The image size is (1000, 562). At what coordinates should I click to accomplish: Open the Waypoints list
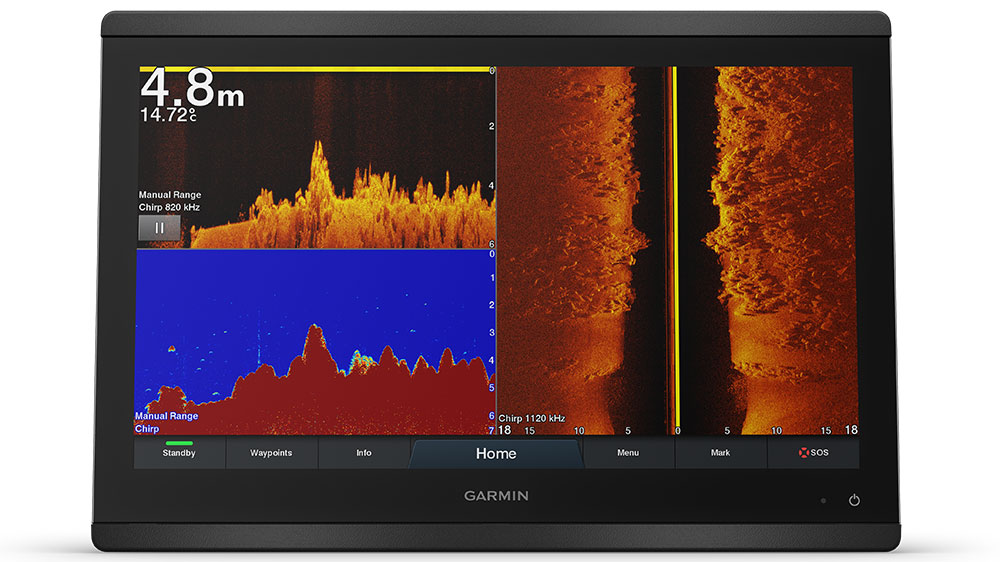pos(271,453)
